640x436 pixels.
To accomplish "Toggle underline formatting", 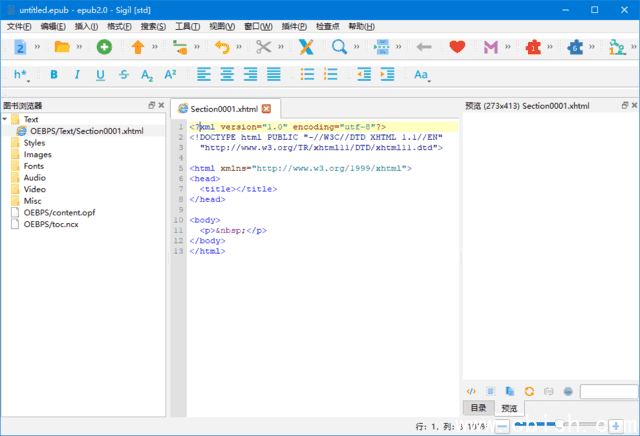I will coord(100,75).
